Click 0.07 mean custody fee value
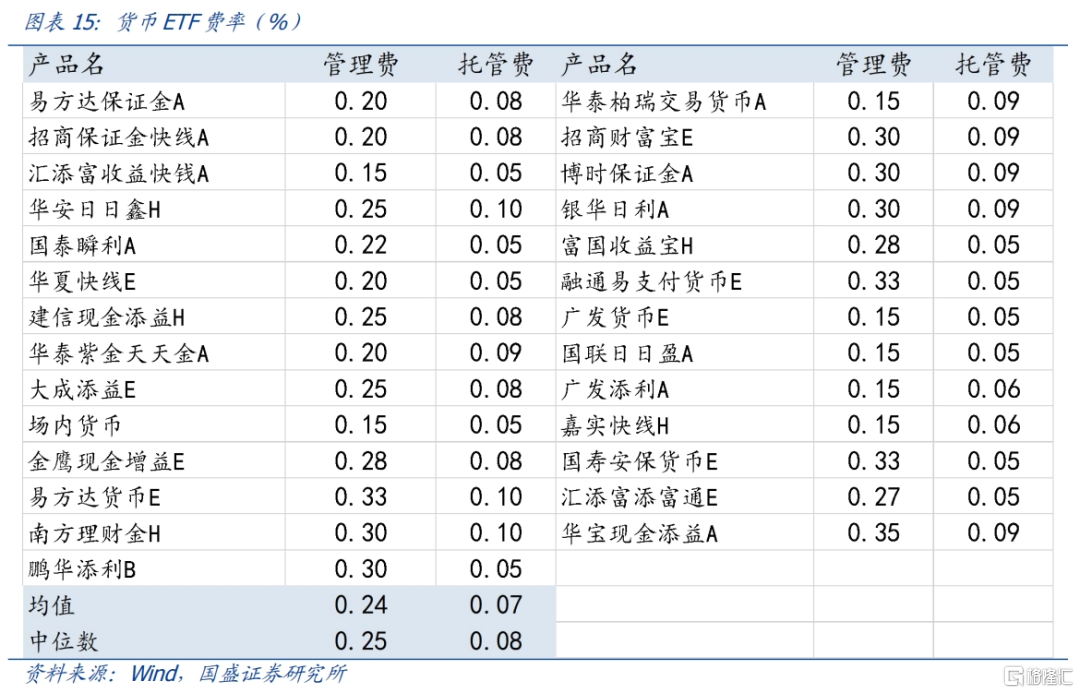1080x693 pixels. tap(496, 606)
